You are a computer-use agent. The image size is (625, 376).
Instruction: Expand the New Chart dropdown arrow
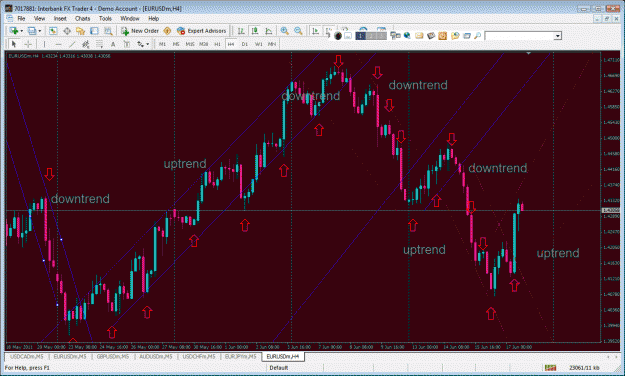(x=22, y=31)
